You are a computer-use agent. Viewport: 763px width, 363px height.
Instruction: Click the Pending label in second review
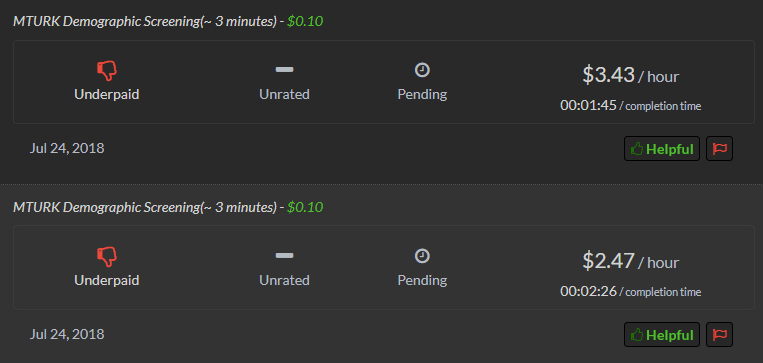[422, 280]
